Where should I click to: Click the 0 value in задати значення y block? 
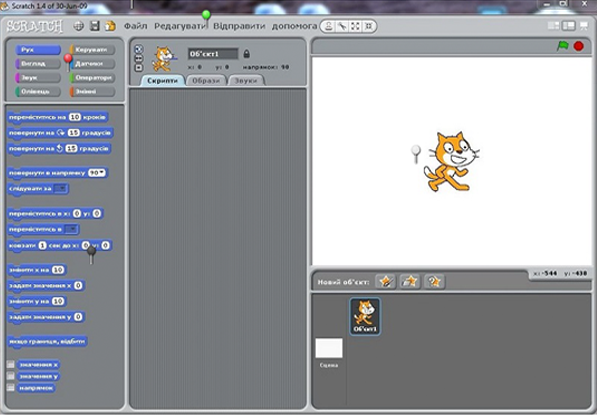78,317
